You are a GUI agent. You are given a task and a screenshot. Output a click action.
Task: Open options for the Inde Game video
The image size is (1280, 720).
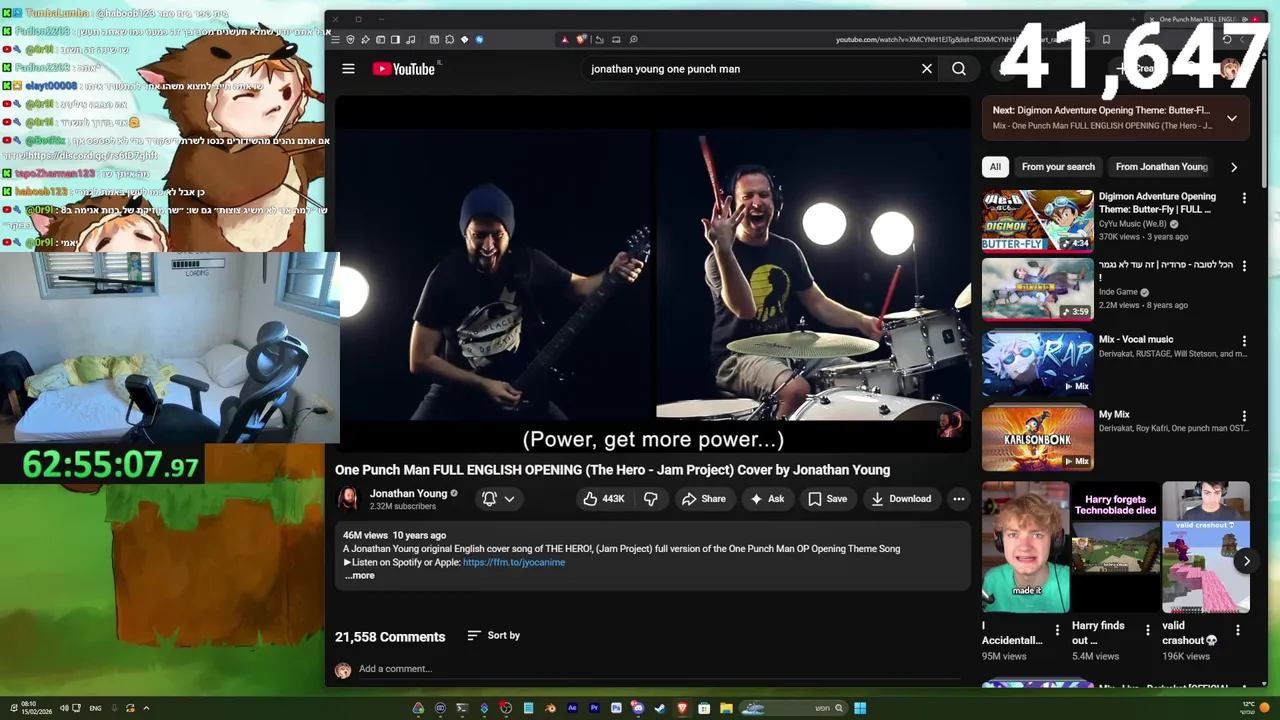1244,266
